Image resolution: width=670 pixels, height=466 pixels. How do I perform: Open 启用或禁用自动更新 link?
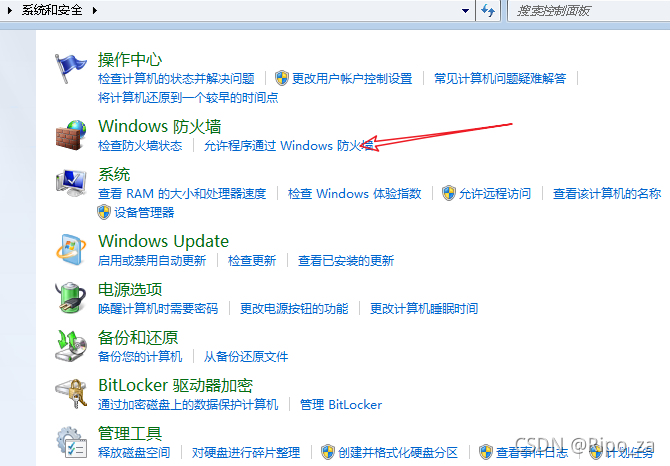click(x=152, y=261)
